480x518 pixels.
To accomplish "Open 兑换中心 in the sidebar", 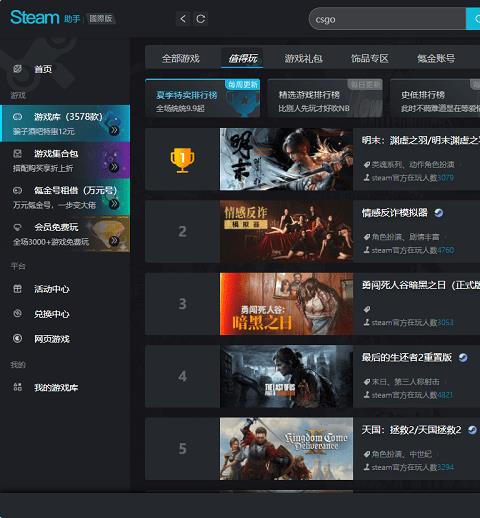I will point(52,314).
